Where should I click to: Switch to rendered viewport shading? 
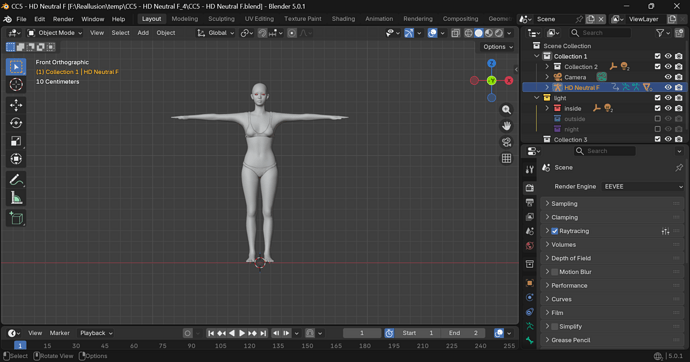click(x=499, y=33)
